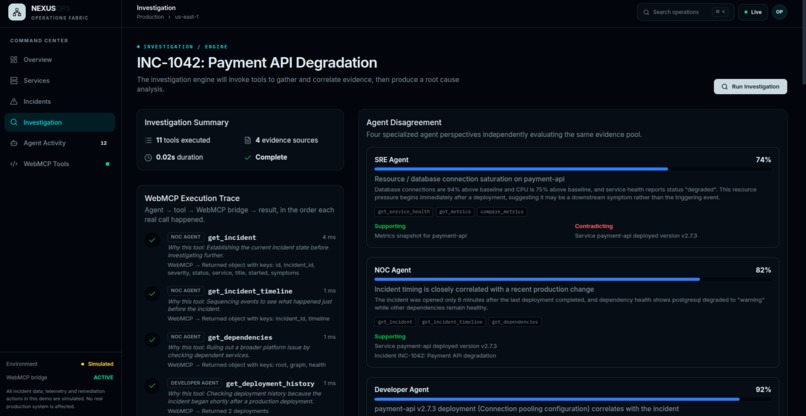Select the Investigation sidebar item
Screen dimensions: 806x416
60,122
